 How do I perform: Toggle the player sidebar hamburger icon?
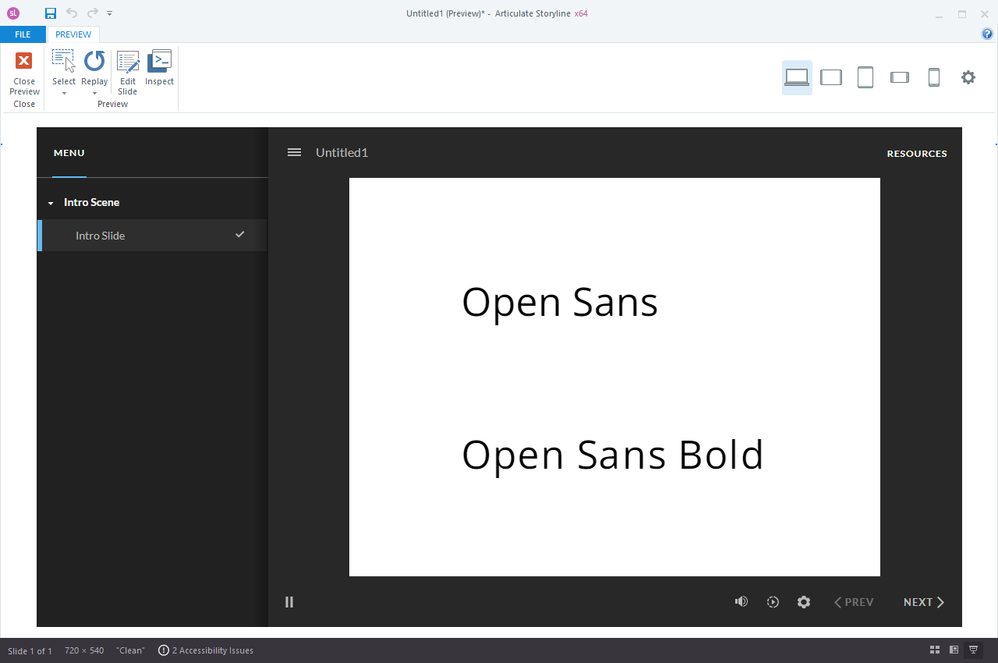[x=294, y=153]
